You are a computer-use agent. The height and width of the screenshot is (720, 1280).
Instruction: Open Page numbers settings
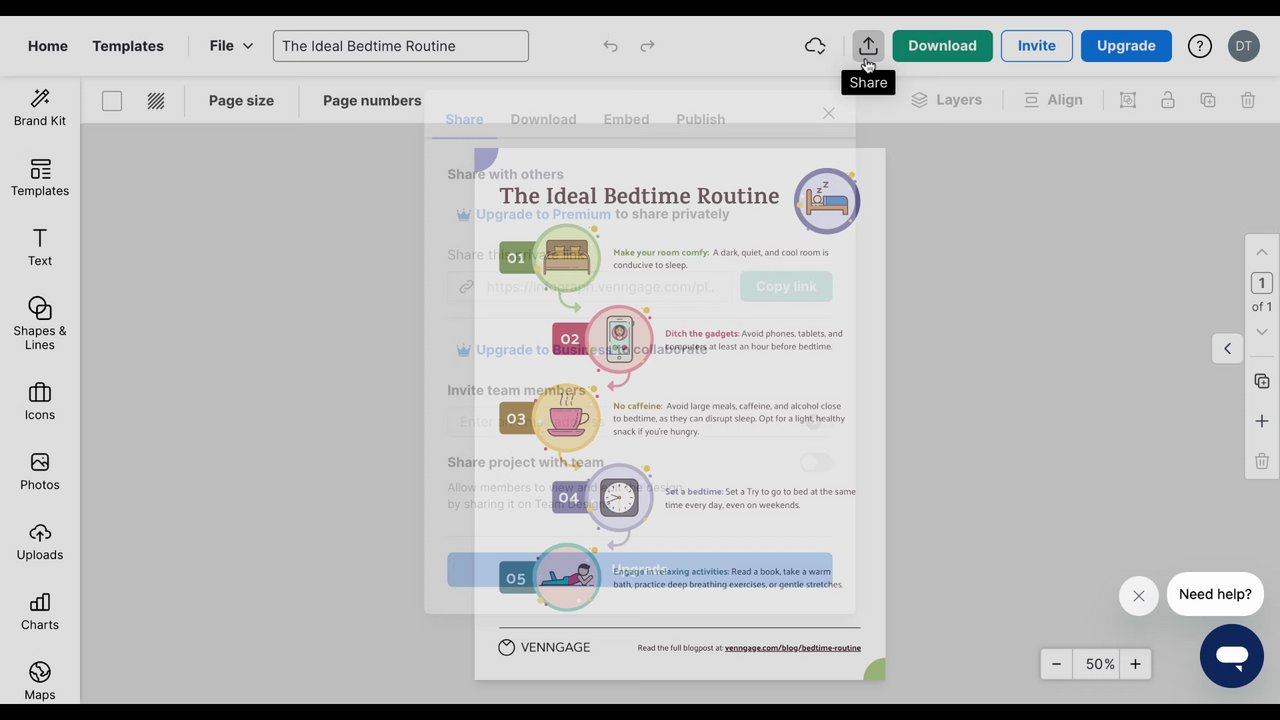tap(372, 100)
